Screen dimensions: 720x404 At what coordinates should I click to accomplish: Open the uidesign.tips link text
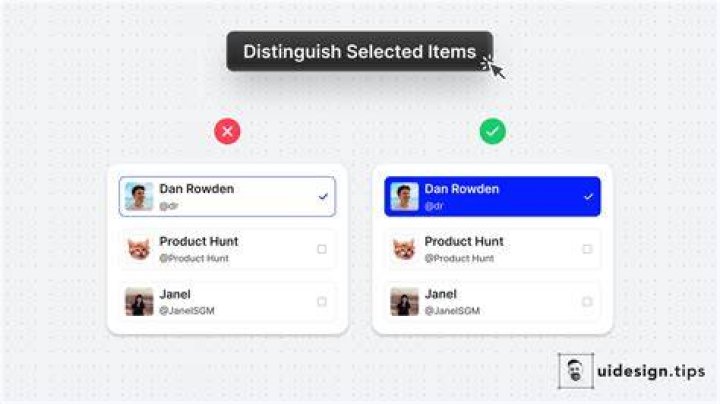tap(651, 371)
